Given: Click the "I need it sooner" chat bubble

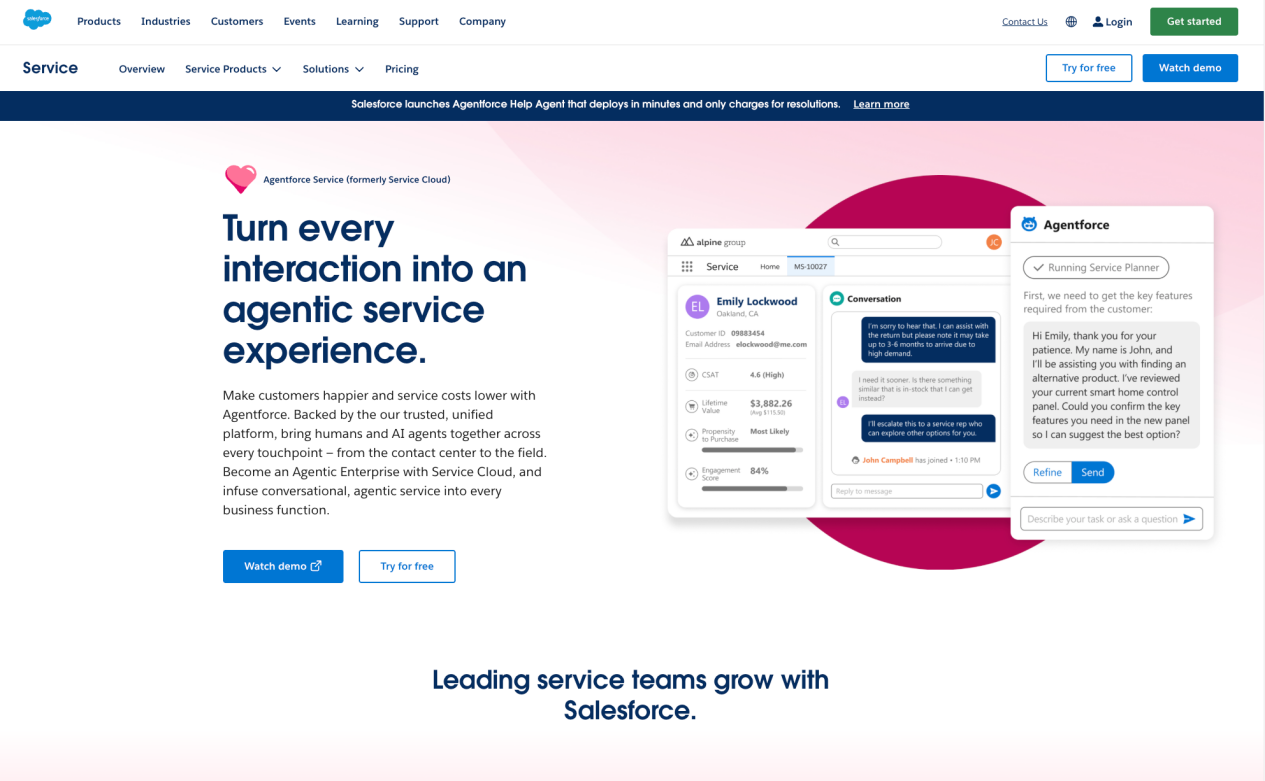Looking at the screenshot, I should [x=917, y=389].
